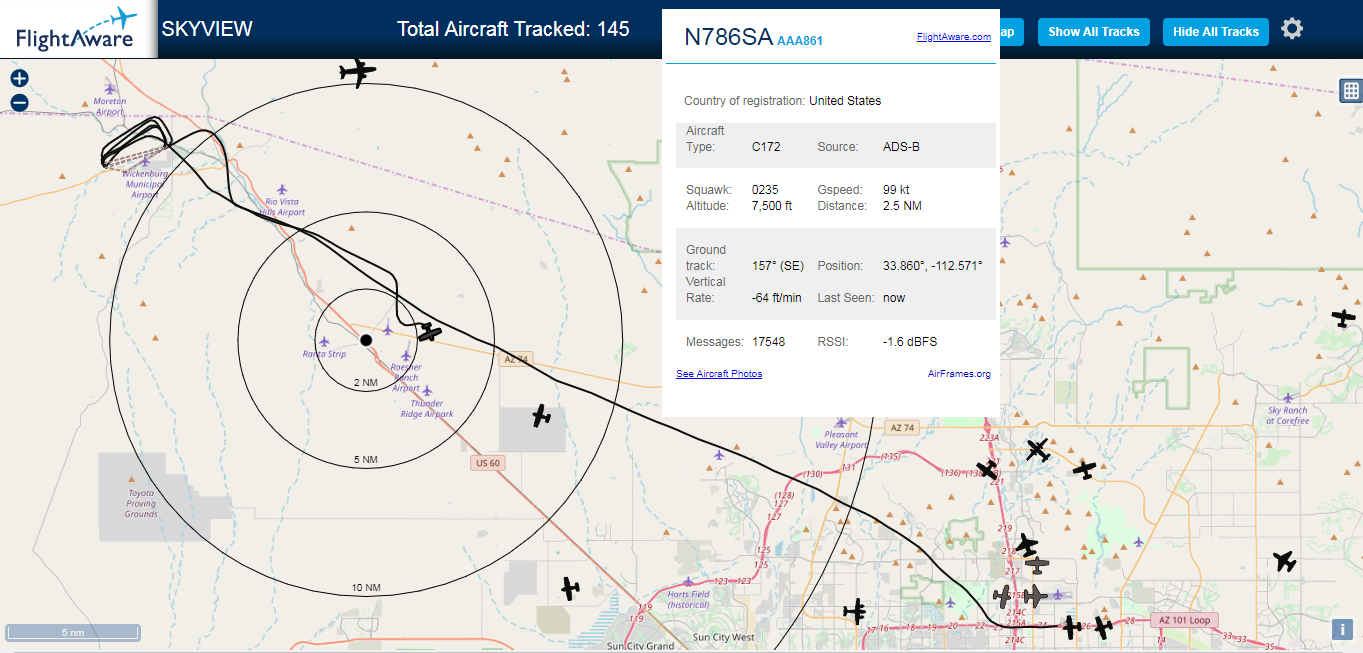1363x653 pixels.
Task: Click the 2 NM ring label
Action: point(366,383)
